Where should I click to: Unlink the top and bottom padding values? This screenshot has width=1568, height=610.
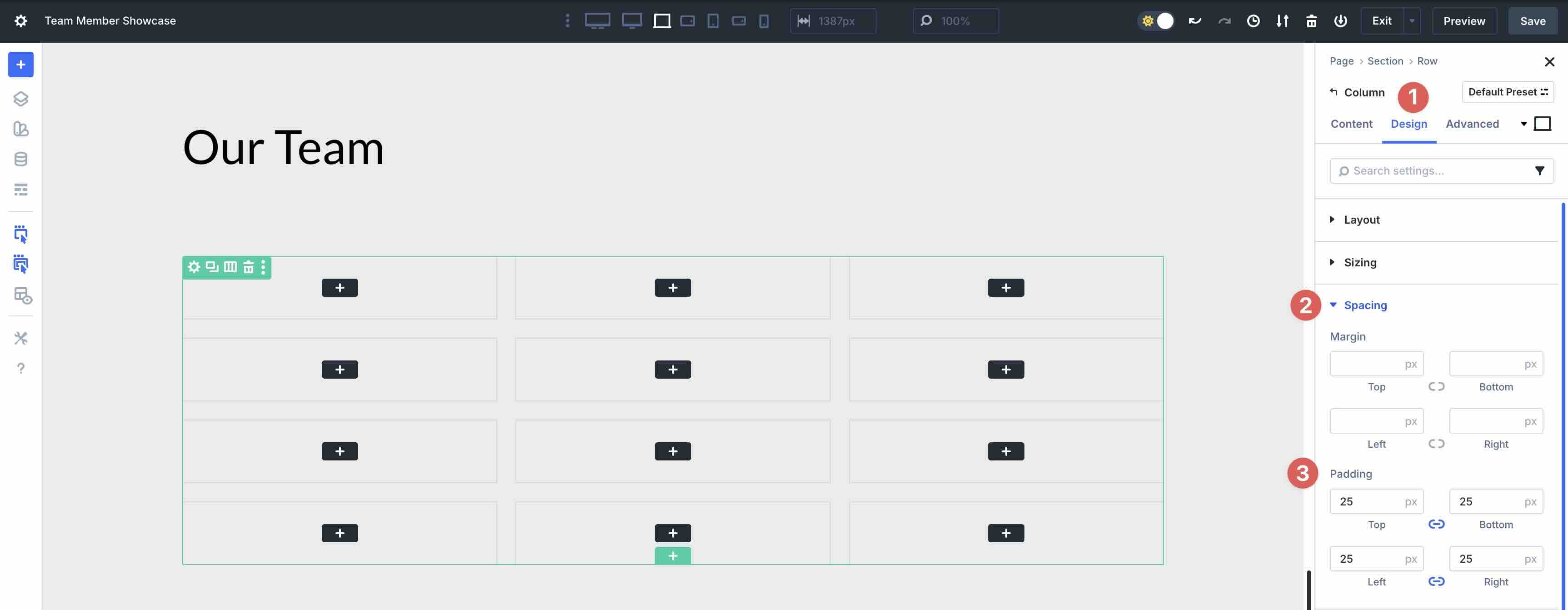coord(1437,524)
